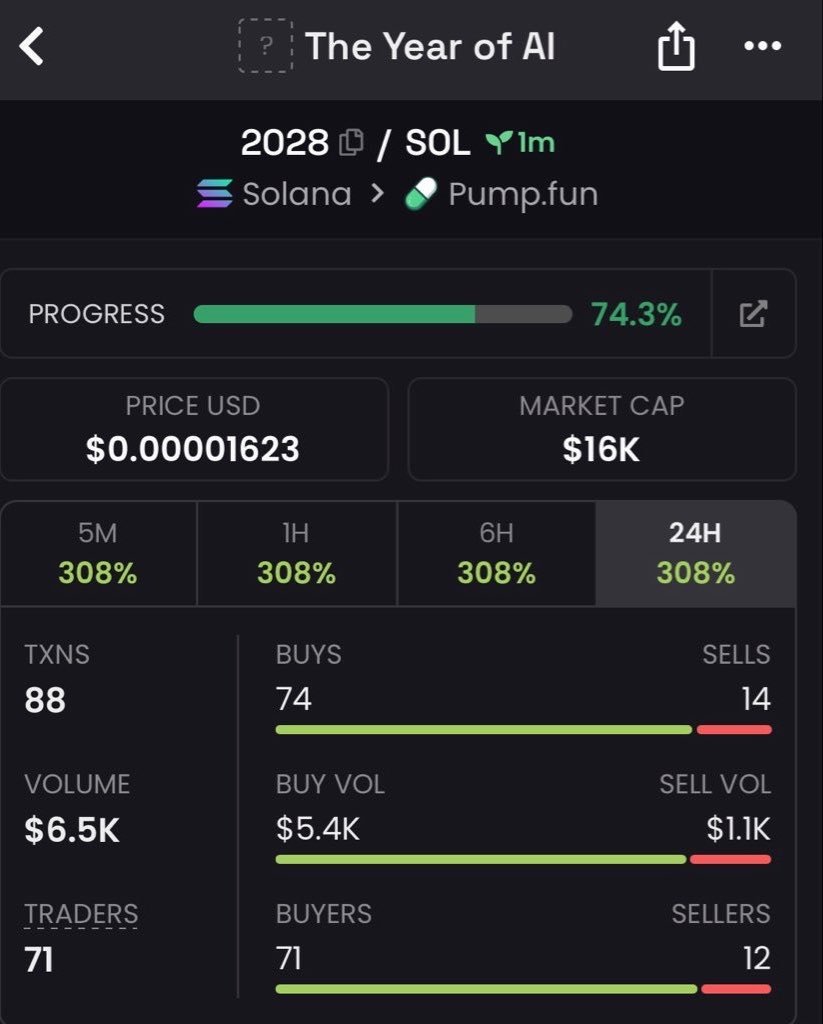Click the underlined Traders label

(x=81, y=914)
